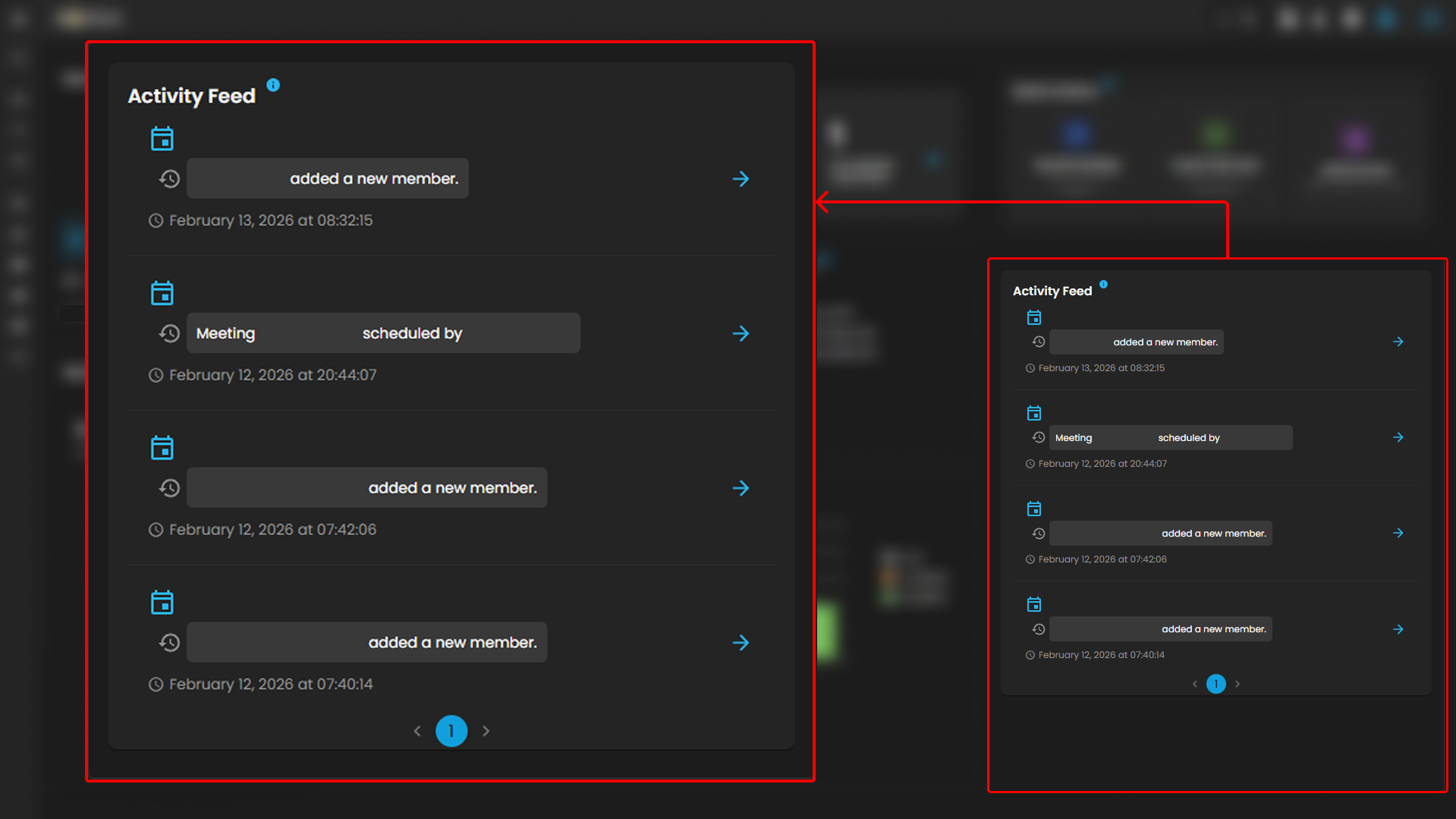Click 'added a new member' message dated February 13 in large panel
This screenshot has width=1456, height=819.
(328, 179)
